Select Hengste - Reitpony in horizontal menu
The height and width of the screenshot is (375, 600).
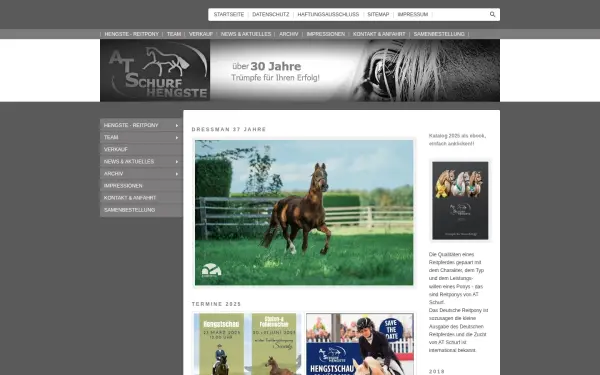(131, 34)
